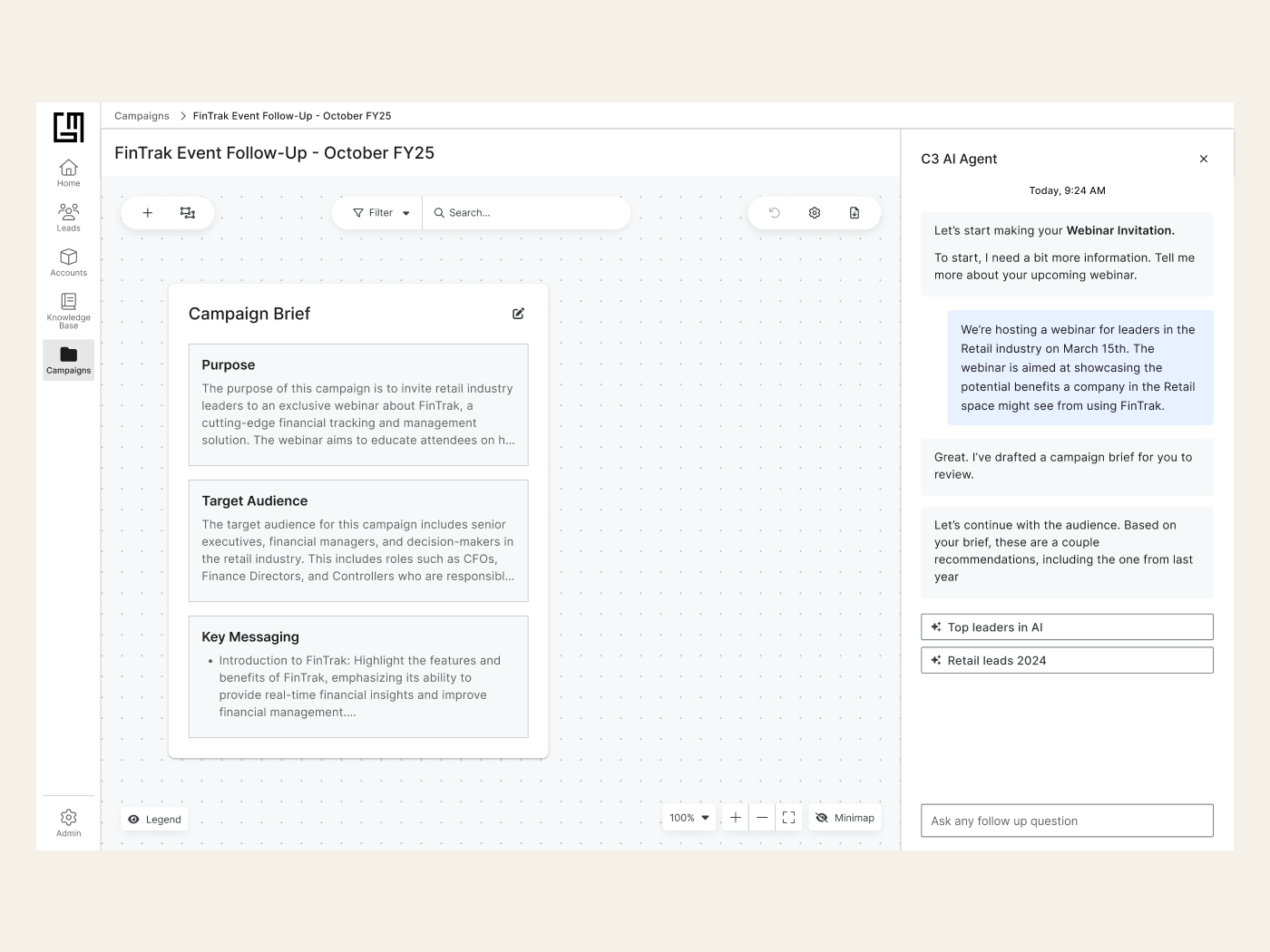
Task: Open the Accounts section
Action: point(69,262)
